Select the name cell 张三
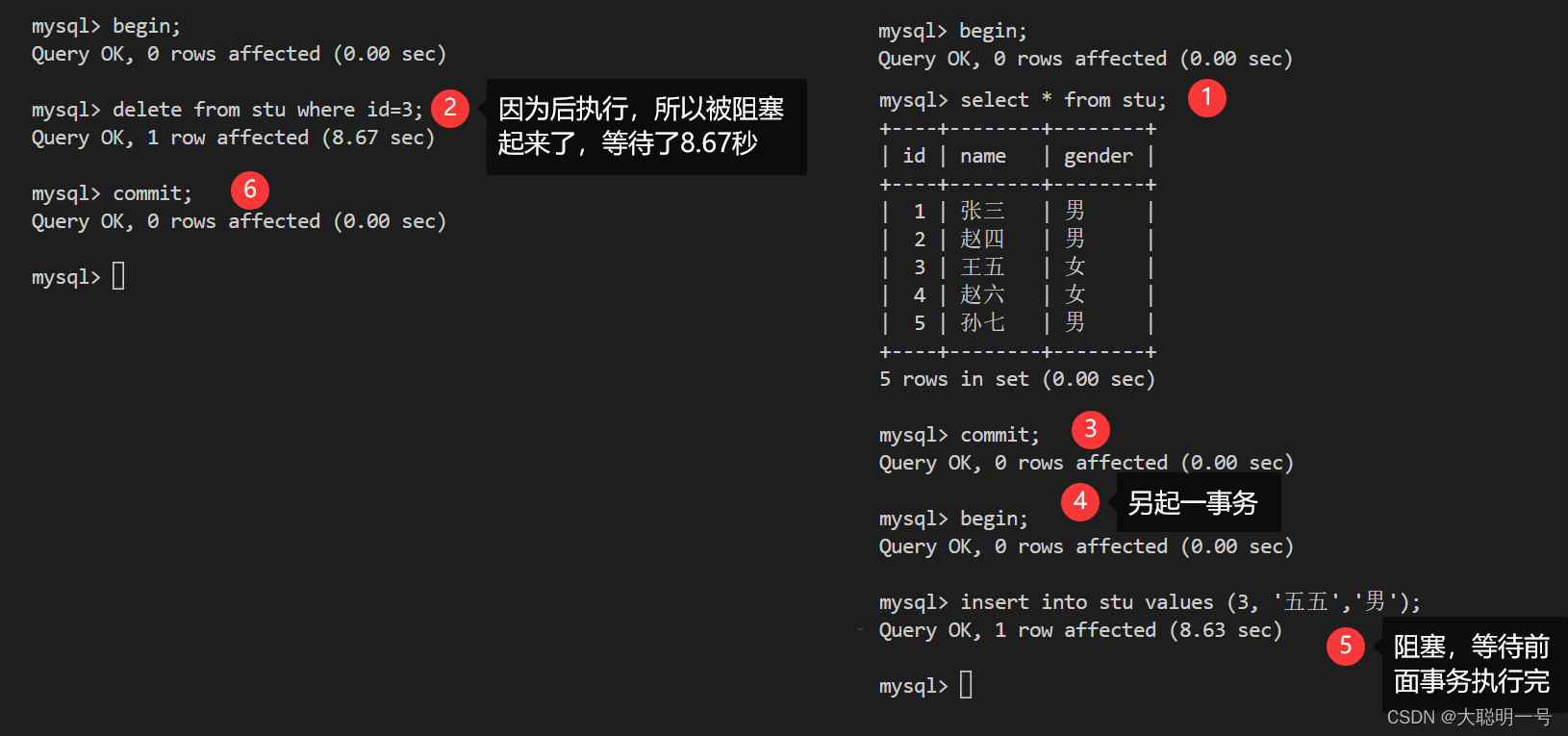Screen dimensions: 1568x736 coord(982,211)
